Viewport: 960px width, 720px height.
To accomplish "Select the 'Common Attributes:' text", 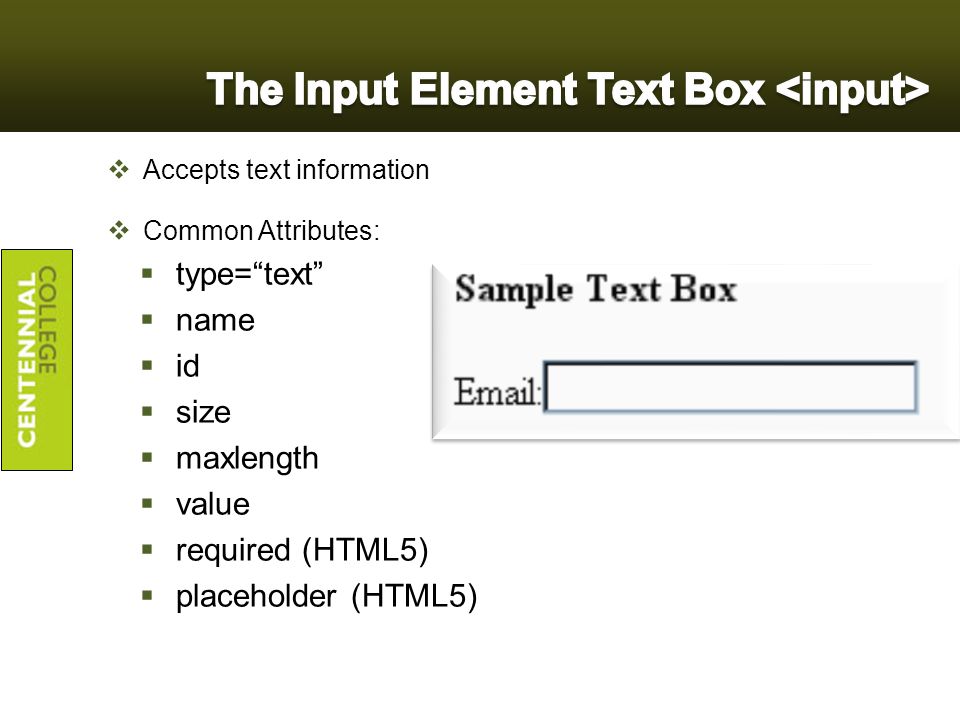I will pyautogui.click(x=261, y=231).
